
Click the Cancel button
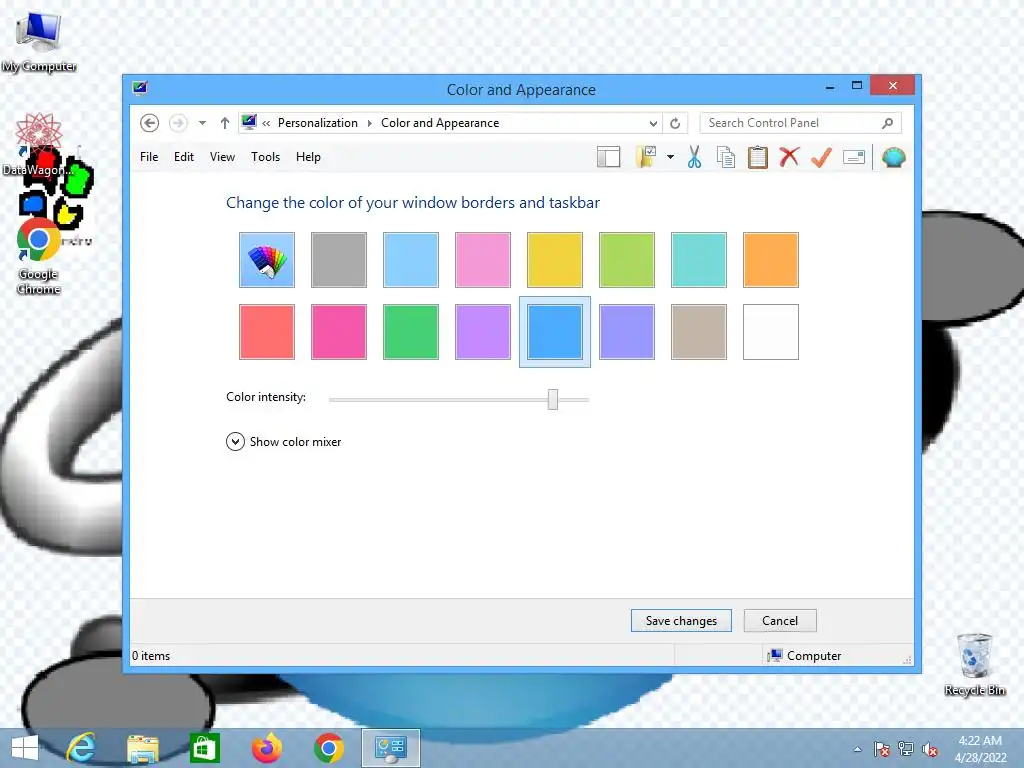pyautogui.click(x=780, y=620)
